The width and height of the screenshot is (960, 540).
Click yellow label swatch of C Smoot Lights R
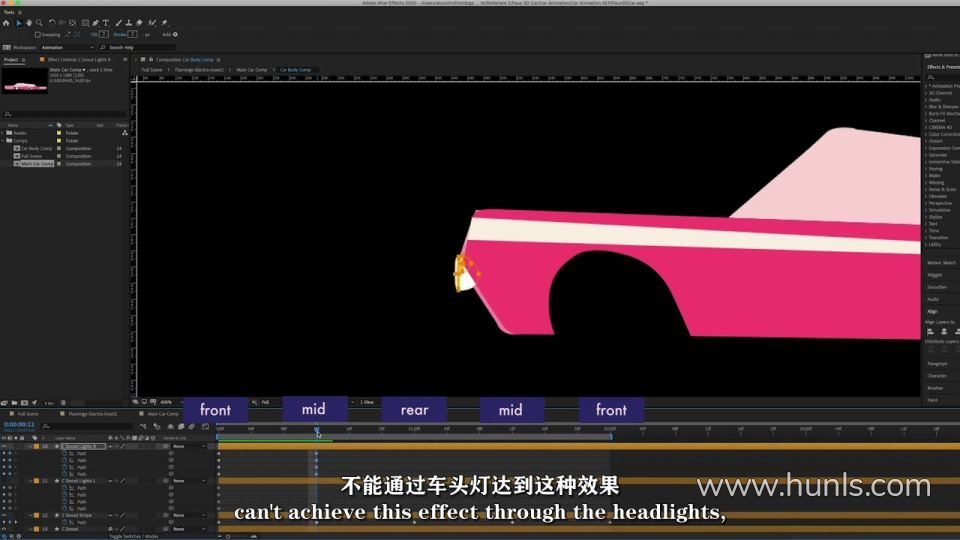click(x=36, y=446)
